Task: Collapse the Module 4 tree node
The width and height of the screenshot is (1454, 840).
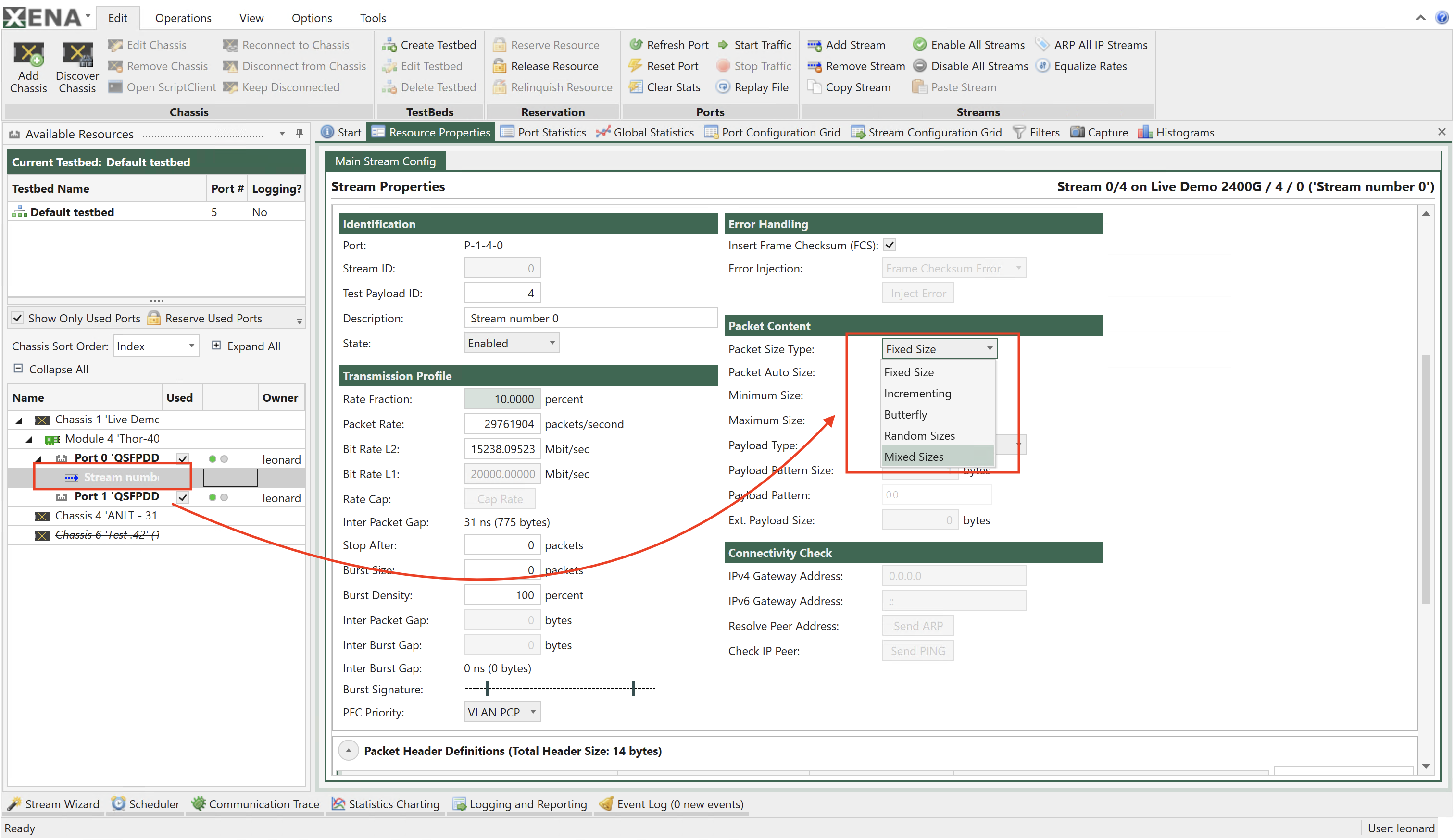Action: (29, 439)
